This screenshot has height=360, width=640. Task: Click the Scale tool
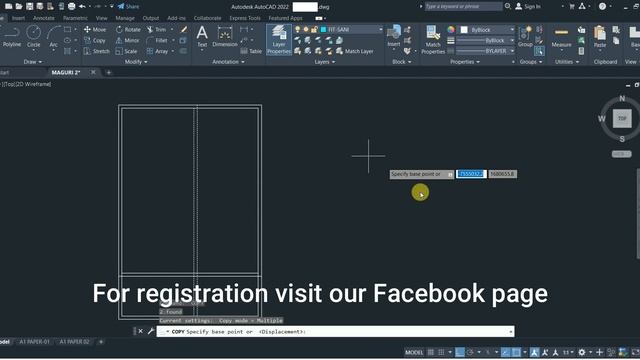[127, 51]
